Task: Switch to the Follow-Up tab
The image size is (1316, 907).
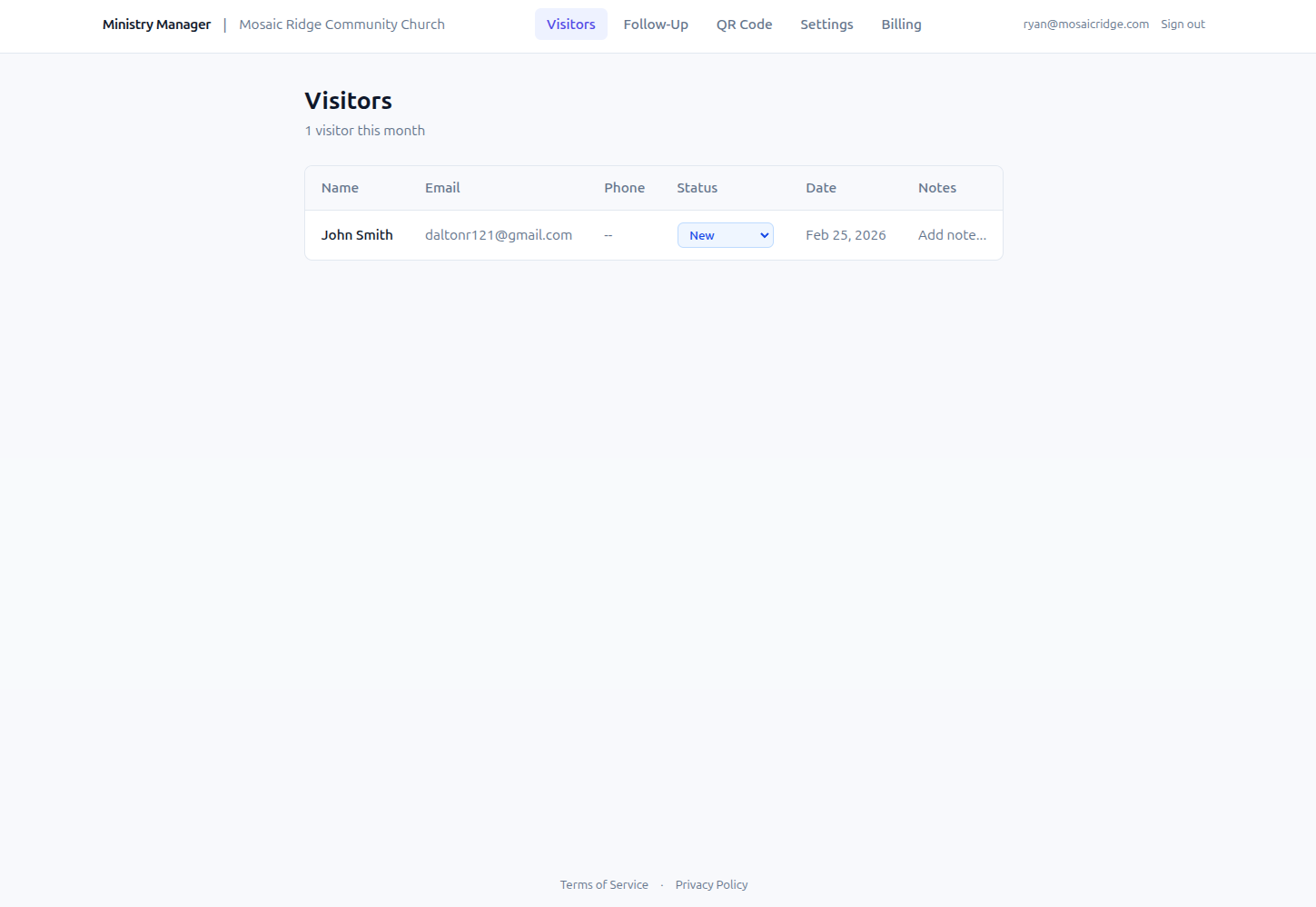Action: pos(655,24)
